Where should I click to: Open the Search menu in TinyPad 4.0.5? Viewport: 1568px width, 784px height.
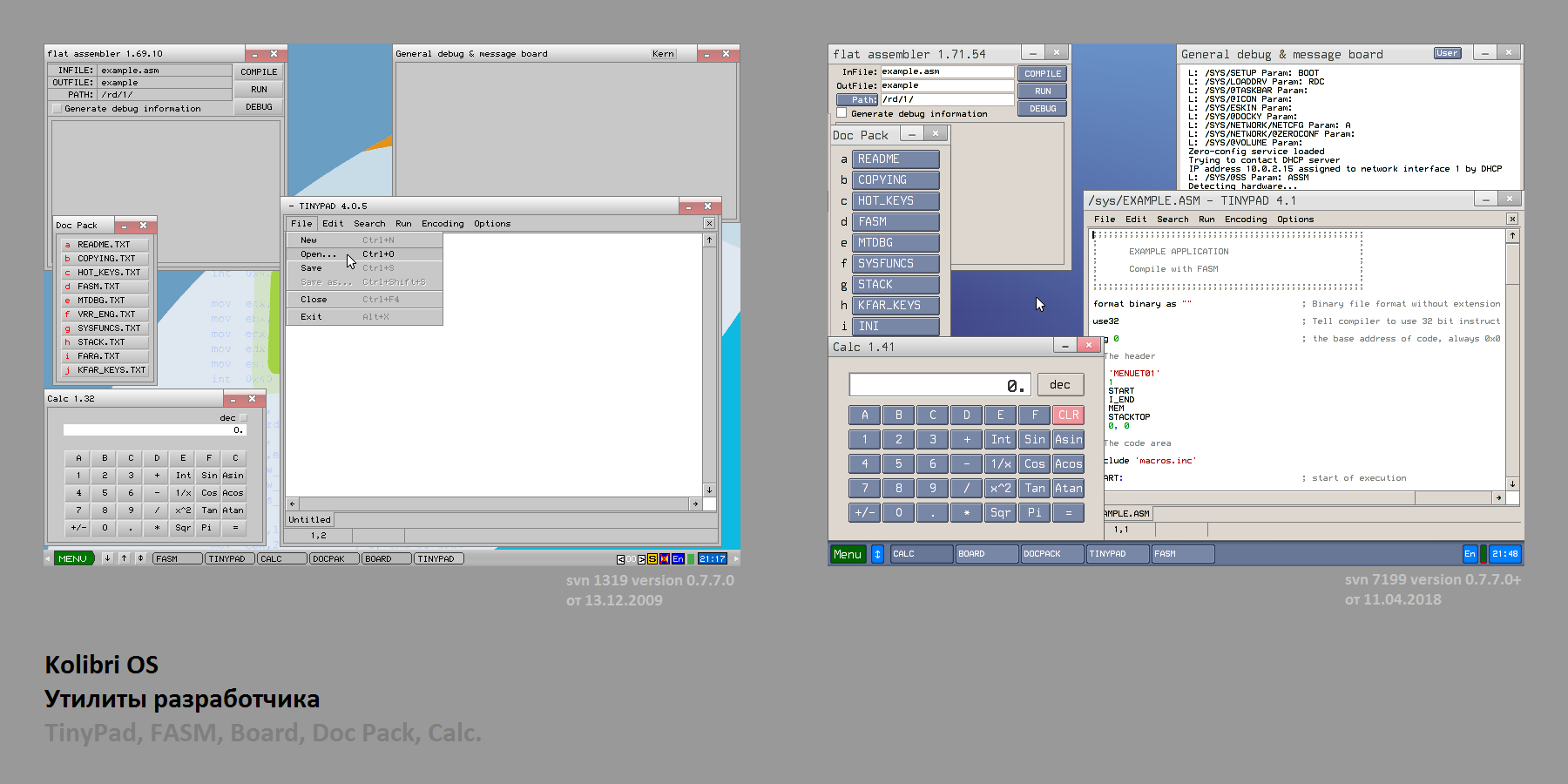point(369,224)
